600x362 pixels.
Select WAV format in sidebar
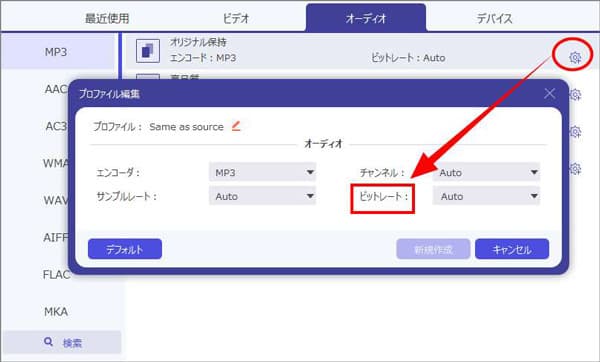click(56, 200)
